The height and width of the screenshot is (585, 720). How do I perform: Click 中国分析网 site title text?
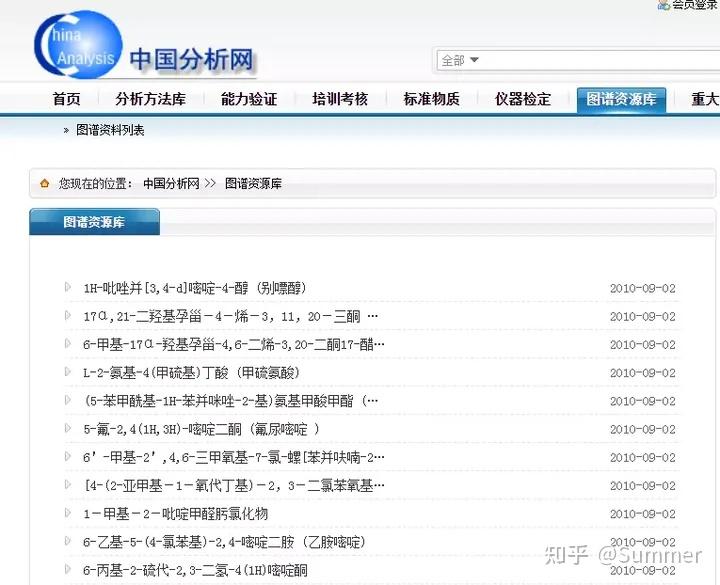191,60
